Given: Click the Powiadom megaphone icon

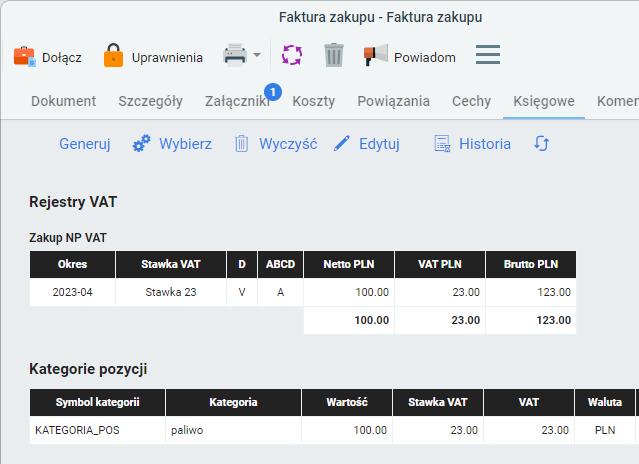Looking at the screenshot, I should pos(375,55).
